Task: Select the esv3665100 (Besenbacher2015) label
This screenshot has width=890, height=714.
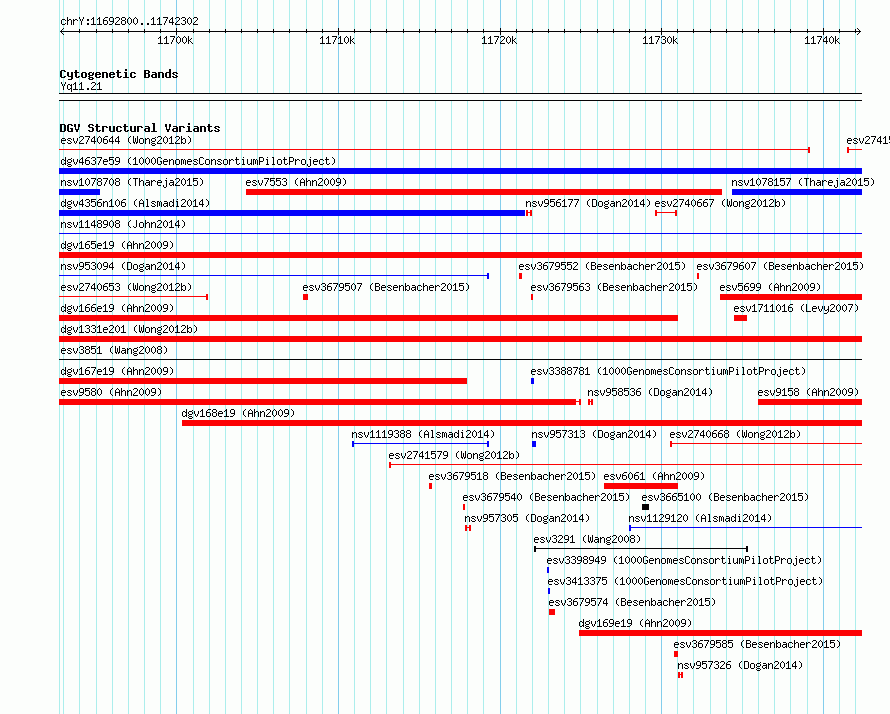Action: click(725, 497)
